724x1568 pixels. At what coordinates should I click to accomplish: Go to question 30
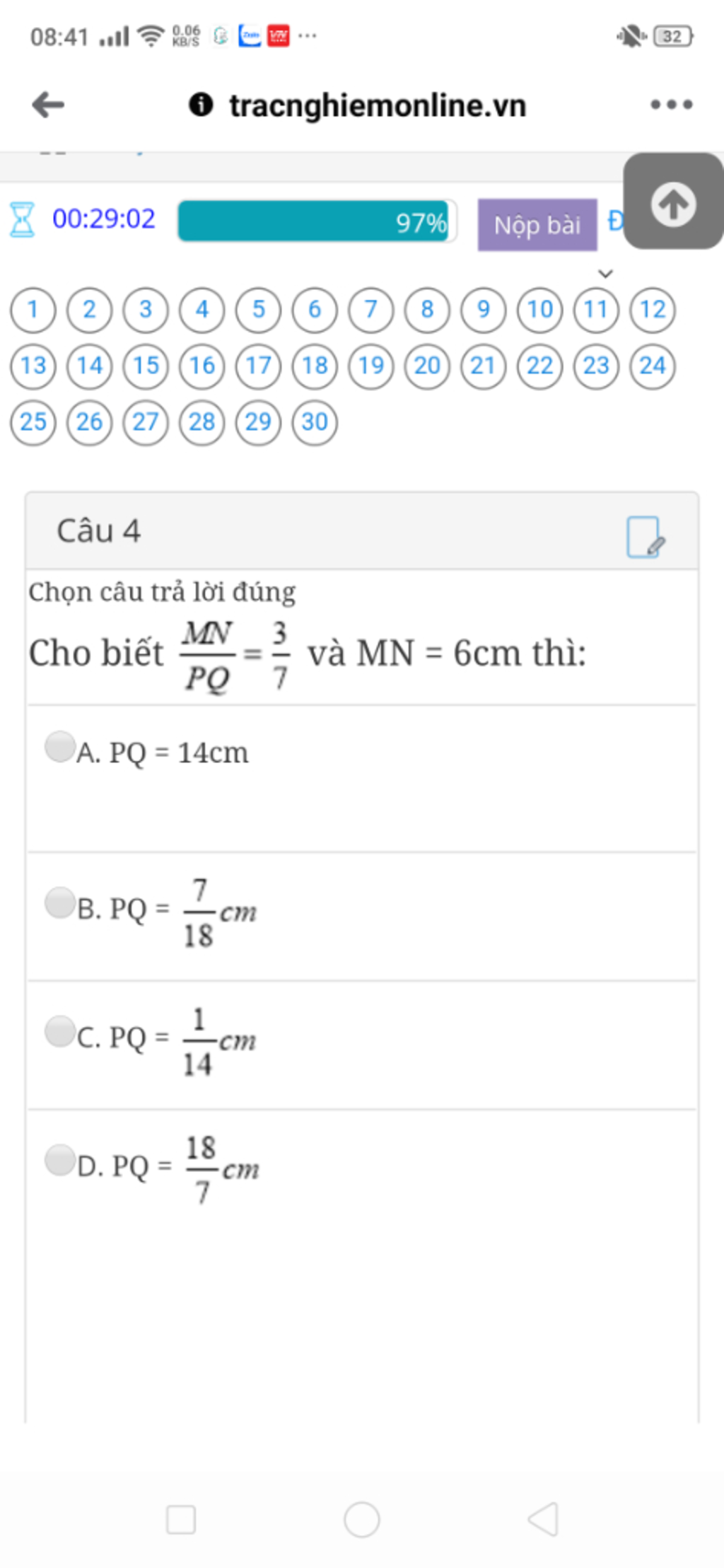tap(315, 422)
